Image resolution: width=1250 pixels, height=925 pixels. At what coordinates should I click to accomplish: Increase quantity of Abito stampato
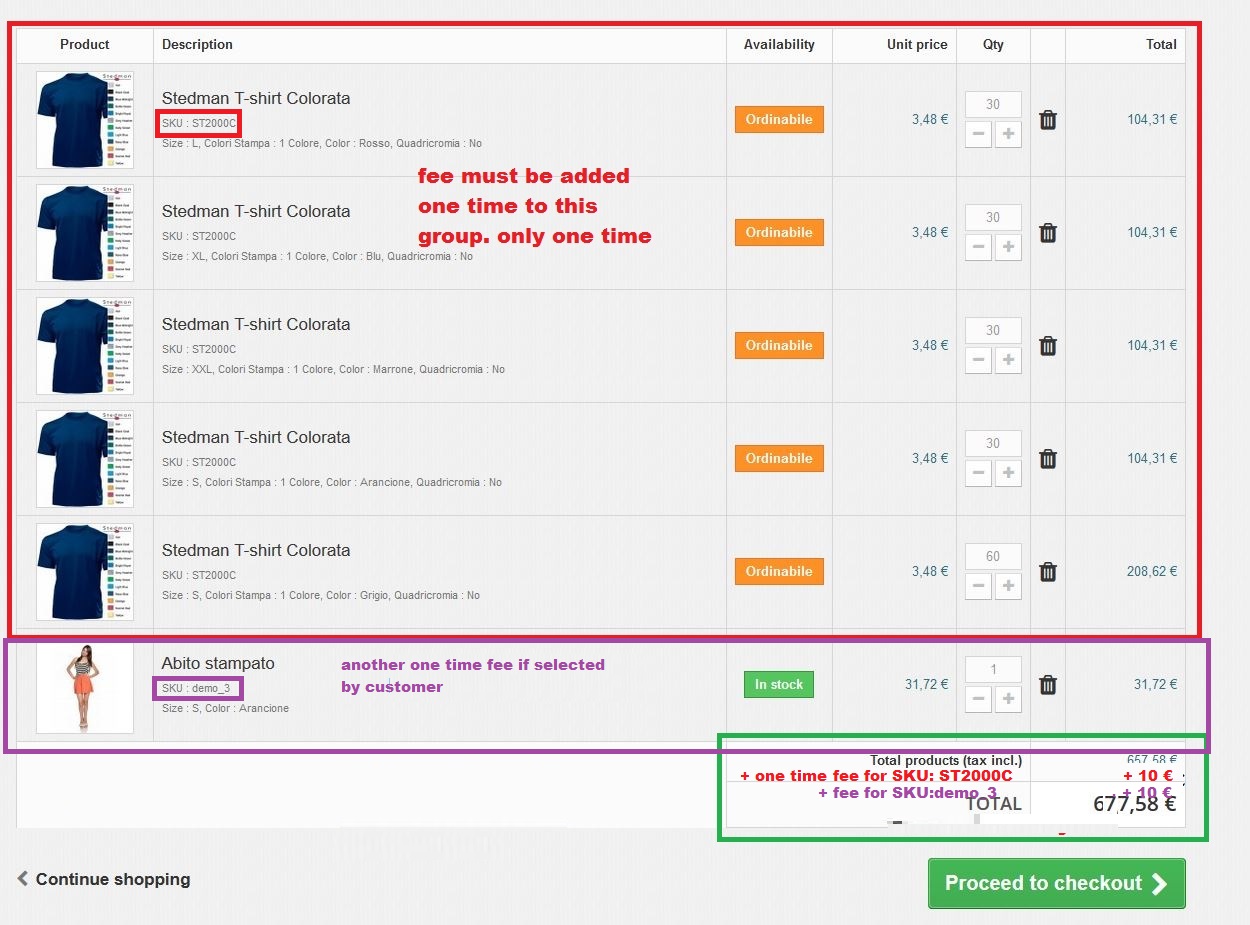coord(1008,699)
